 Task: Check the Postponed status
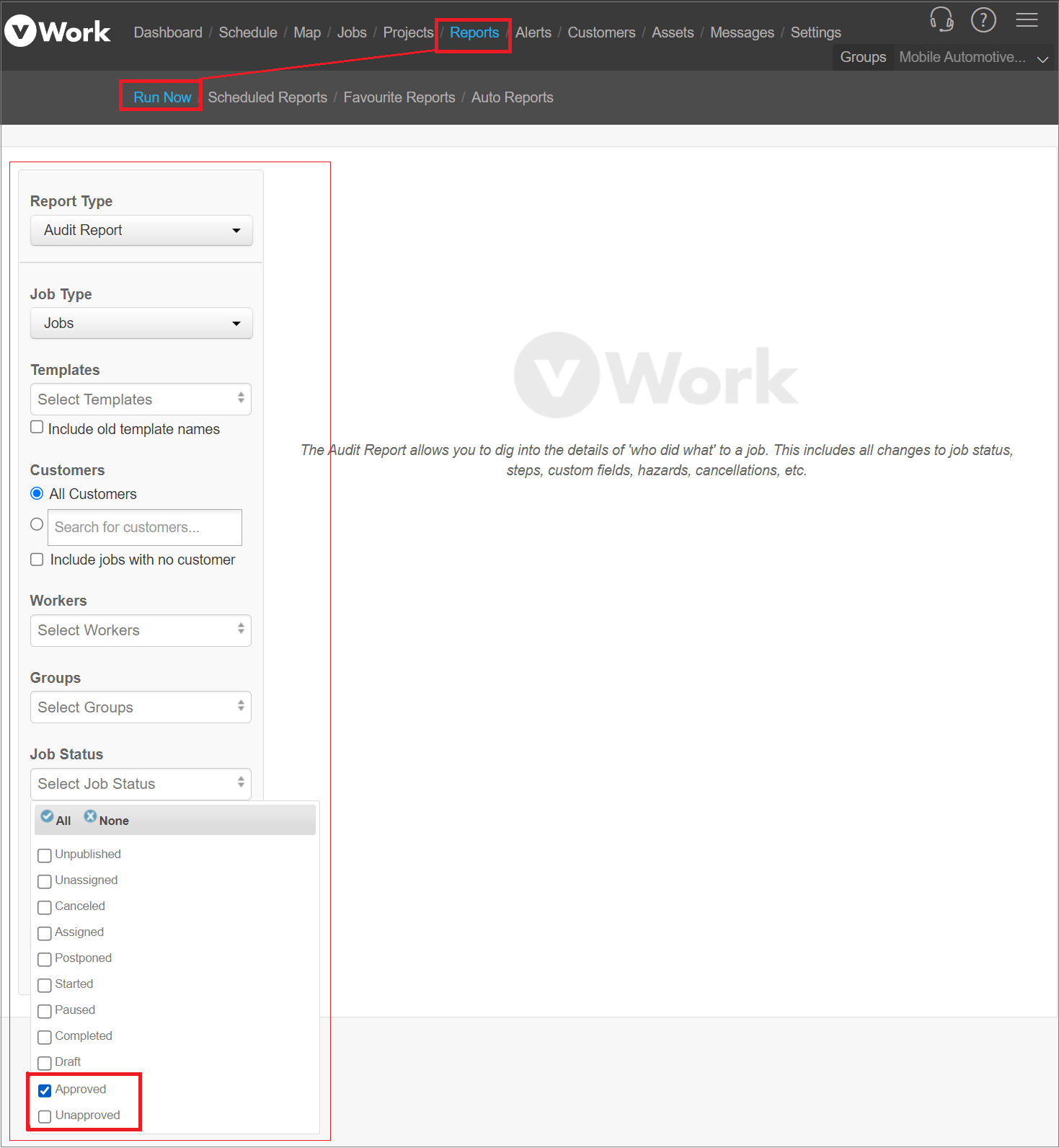point(45,959)
